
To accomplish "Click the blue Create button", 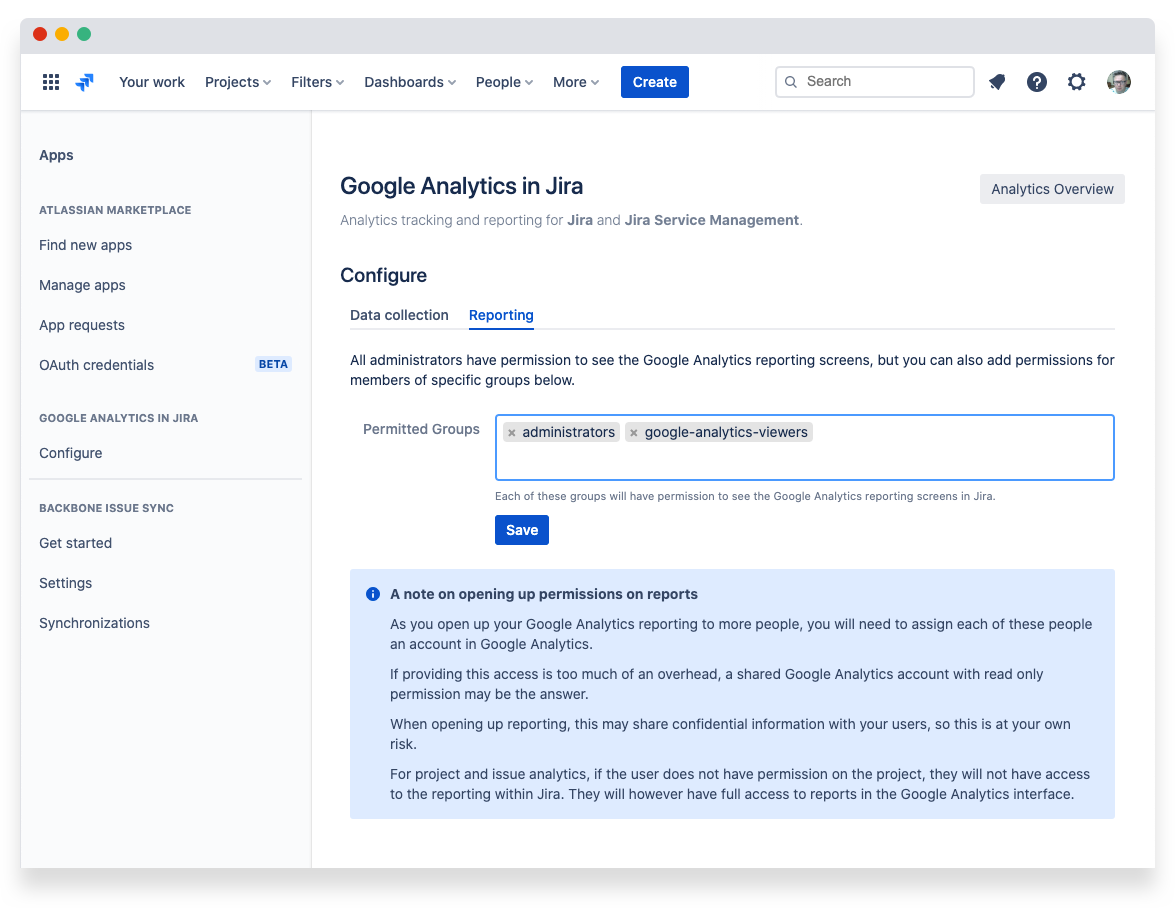I will click(654, 82).
